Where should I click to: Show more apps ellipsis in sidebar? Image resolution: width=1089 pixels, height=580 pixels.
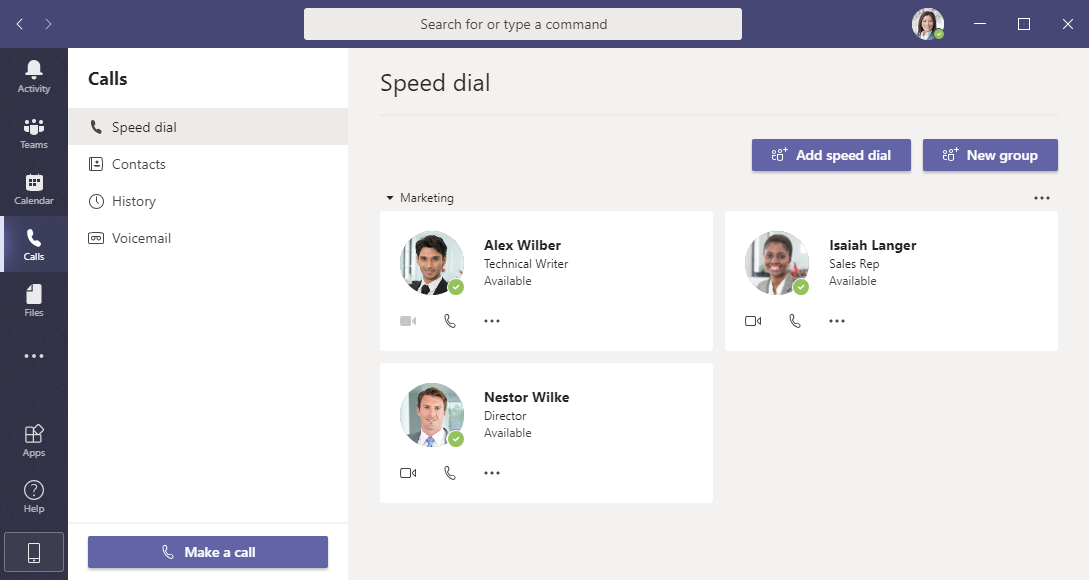point(34,356)
